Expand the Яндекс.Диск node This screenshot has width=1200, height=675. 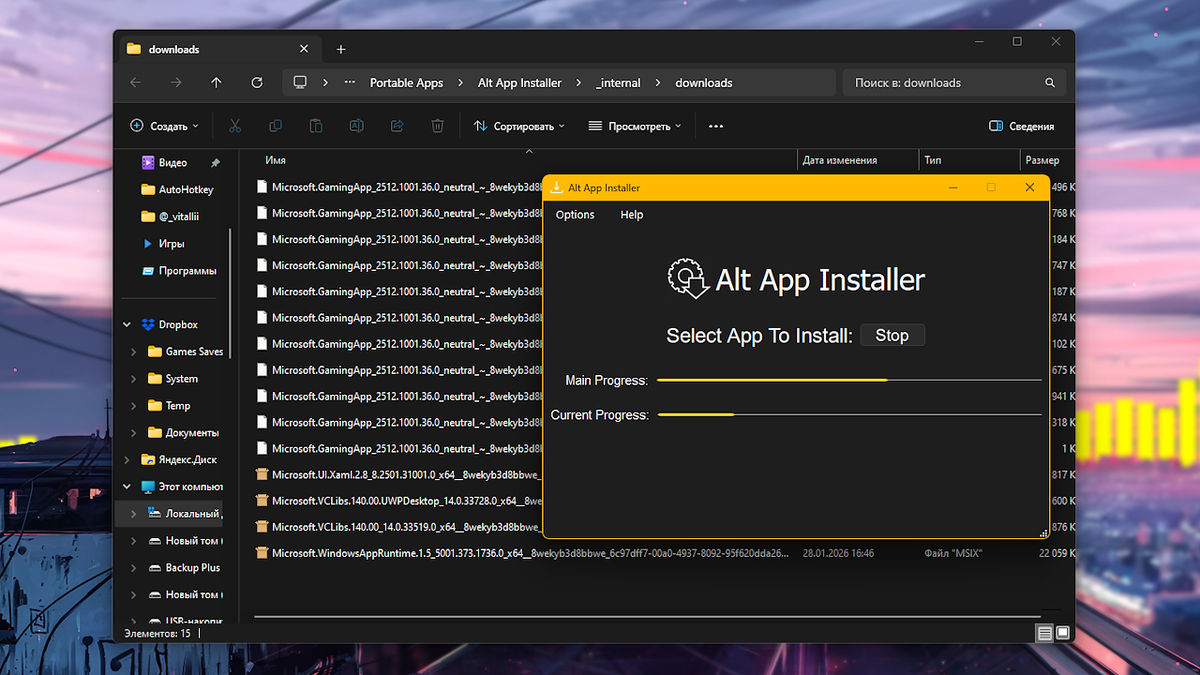[x=127, y=459]
